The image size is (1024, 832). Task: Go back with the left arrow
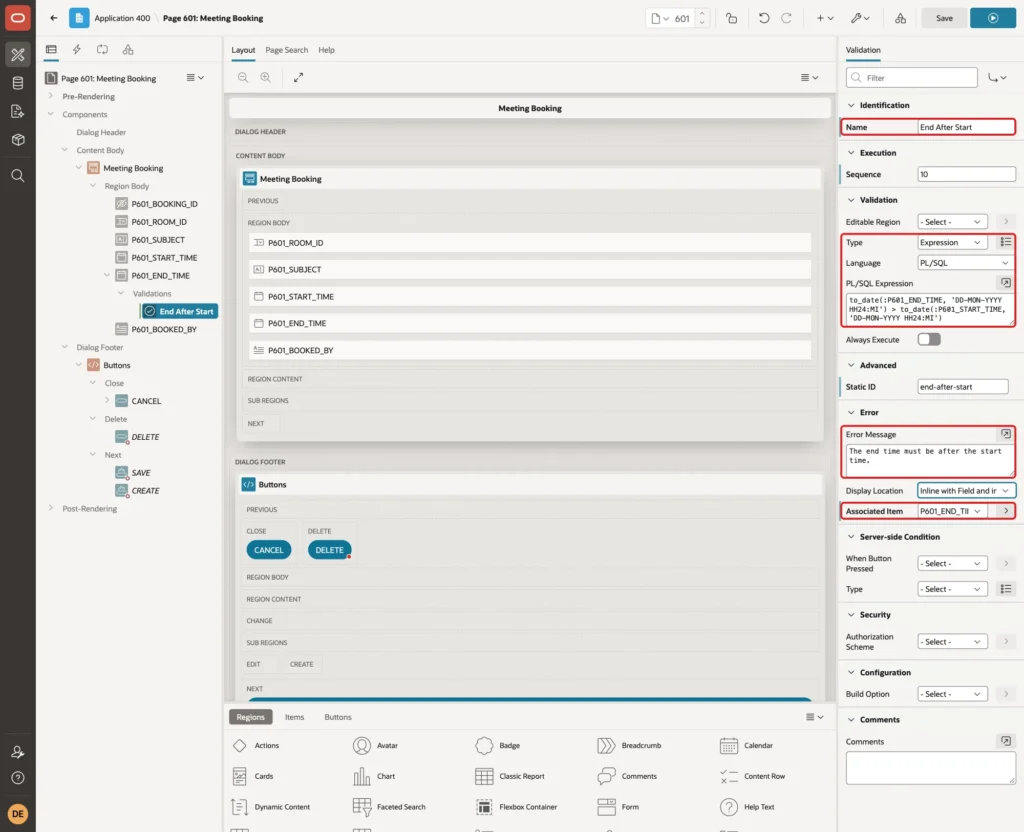[54, 18]
